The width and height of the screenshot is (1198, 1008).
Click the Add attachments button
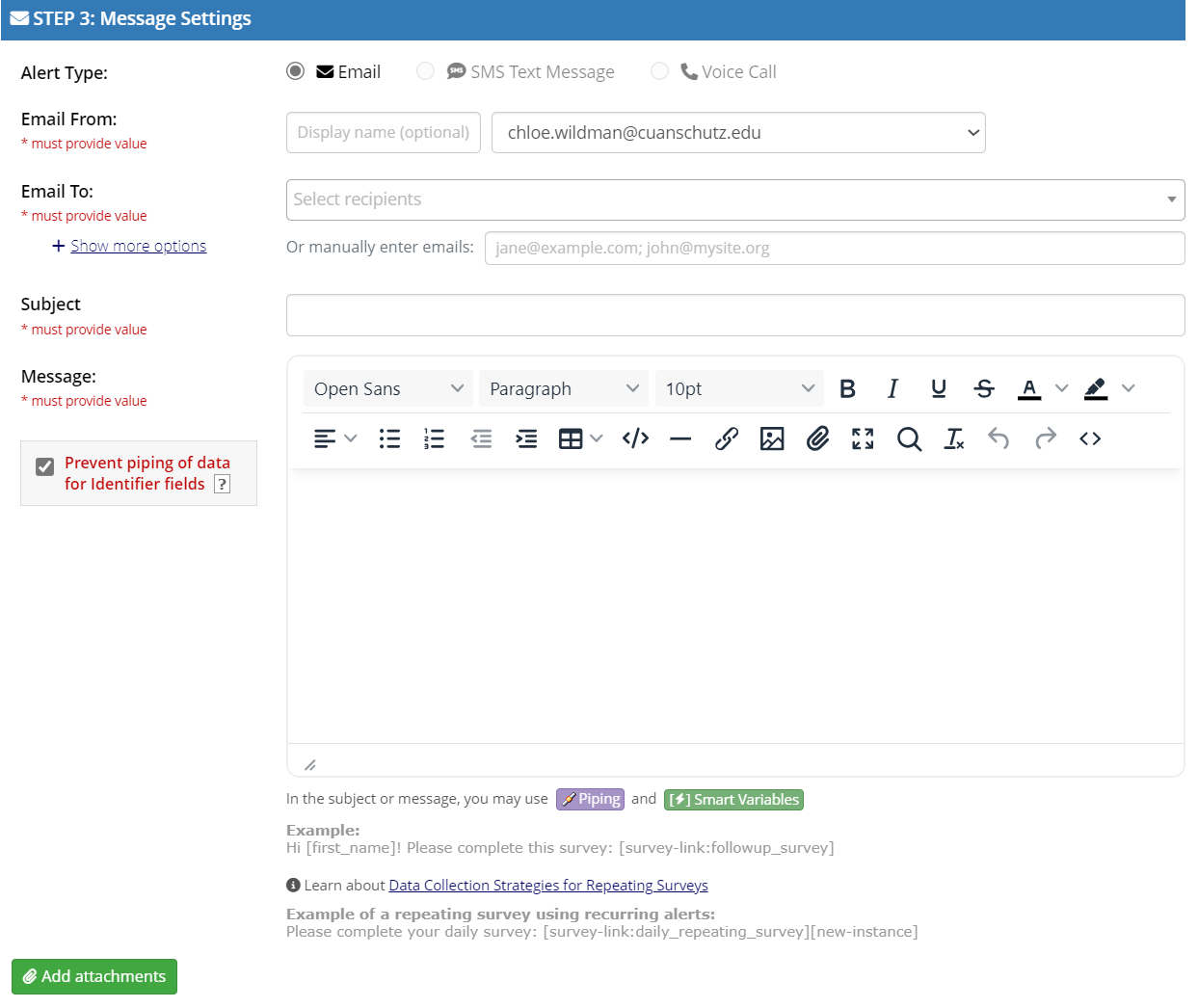(93, 976)
